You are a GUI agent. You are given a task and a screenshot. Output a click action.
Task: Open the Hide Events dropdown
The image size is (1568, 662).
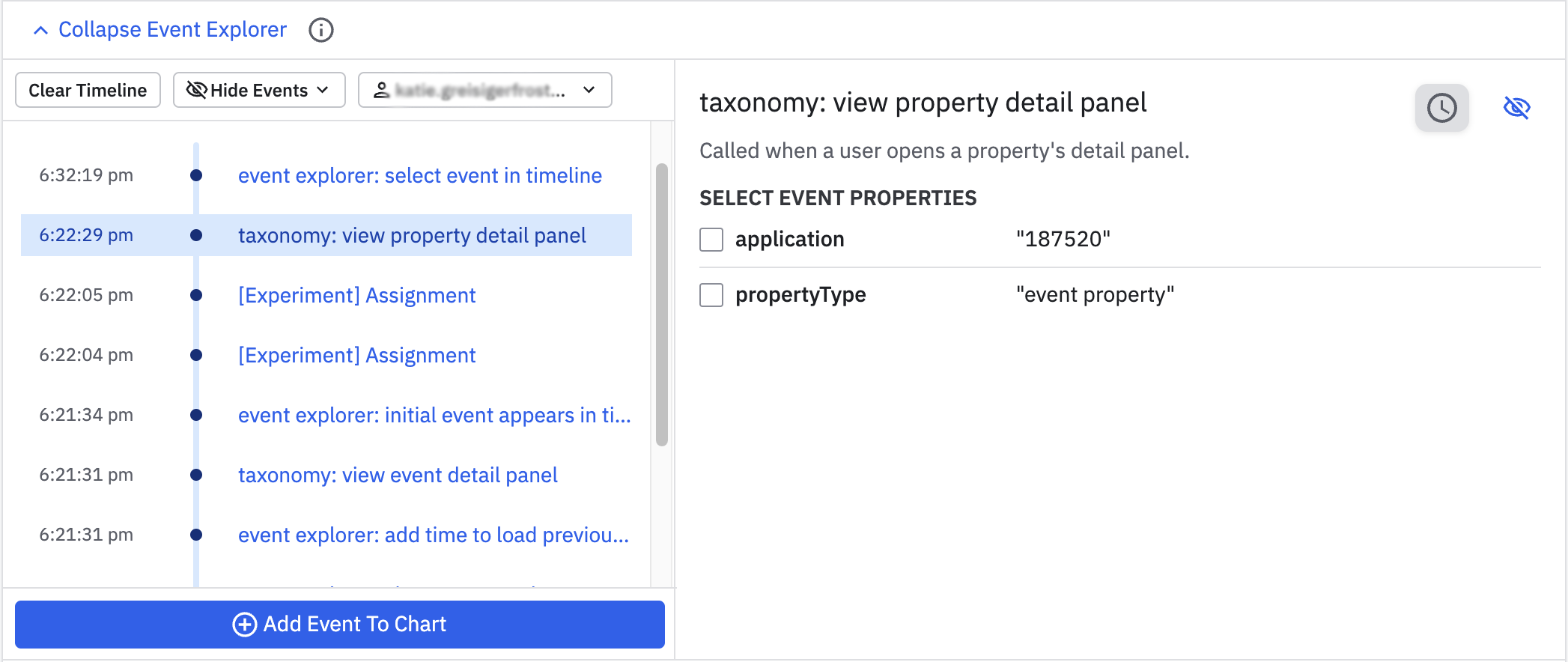[x=259, y=91]
